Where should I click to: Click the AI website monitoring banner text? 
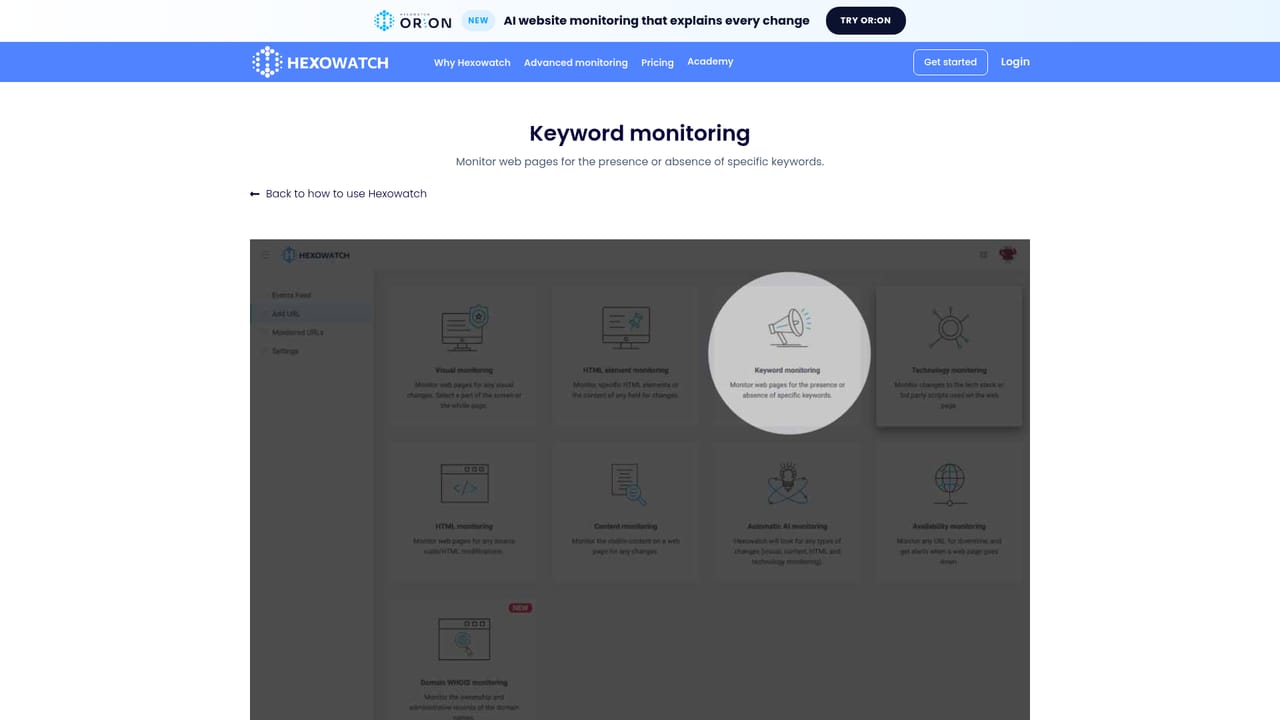pyautogui.click(x=657, y=20)
